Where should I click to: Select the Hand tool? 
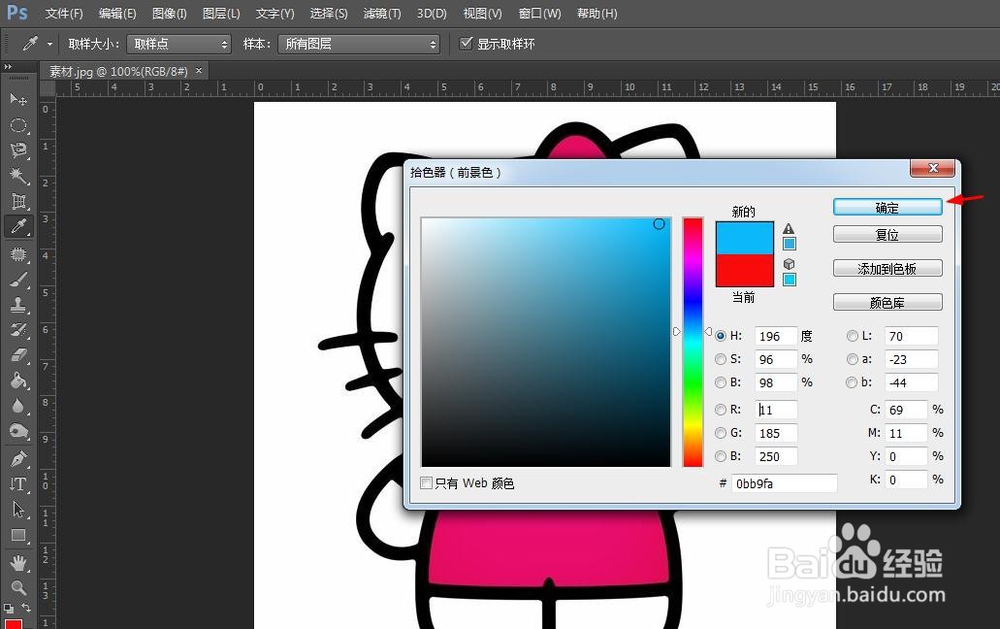click(18, 563)
